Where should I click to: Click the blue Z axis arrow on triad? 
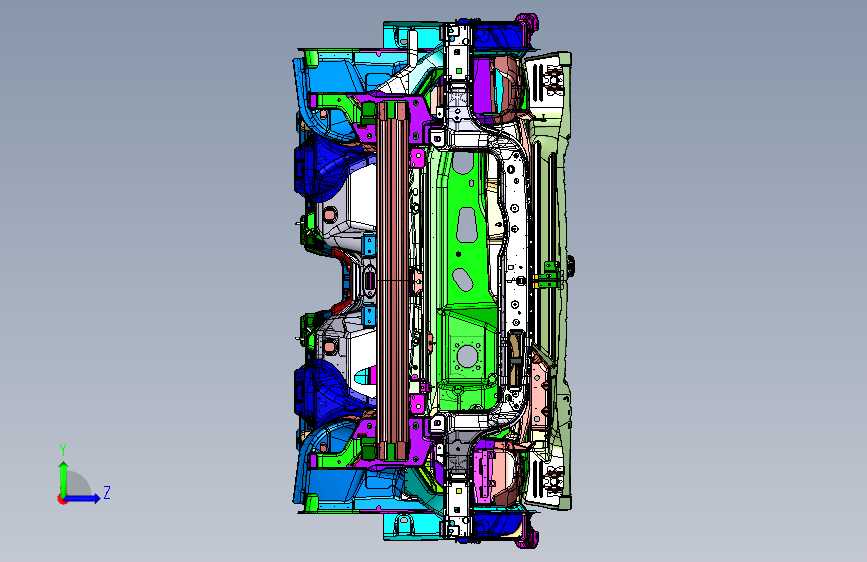83,498
